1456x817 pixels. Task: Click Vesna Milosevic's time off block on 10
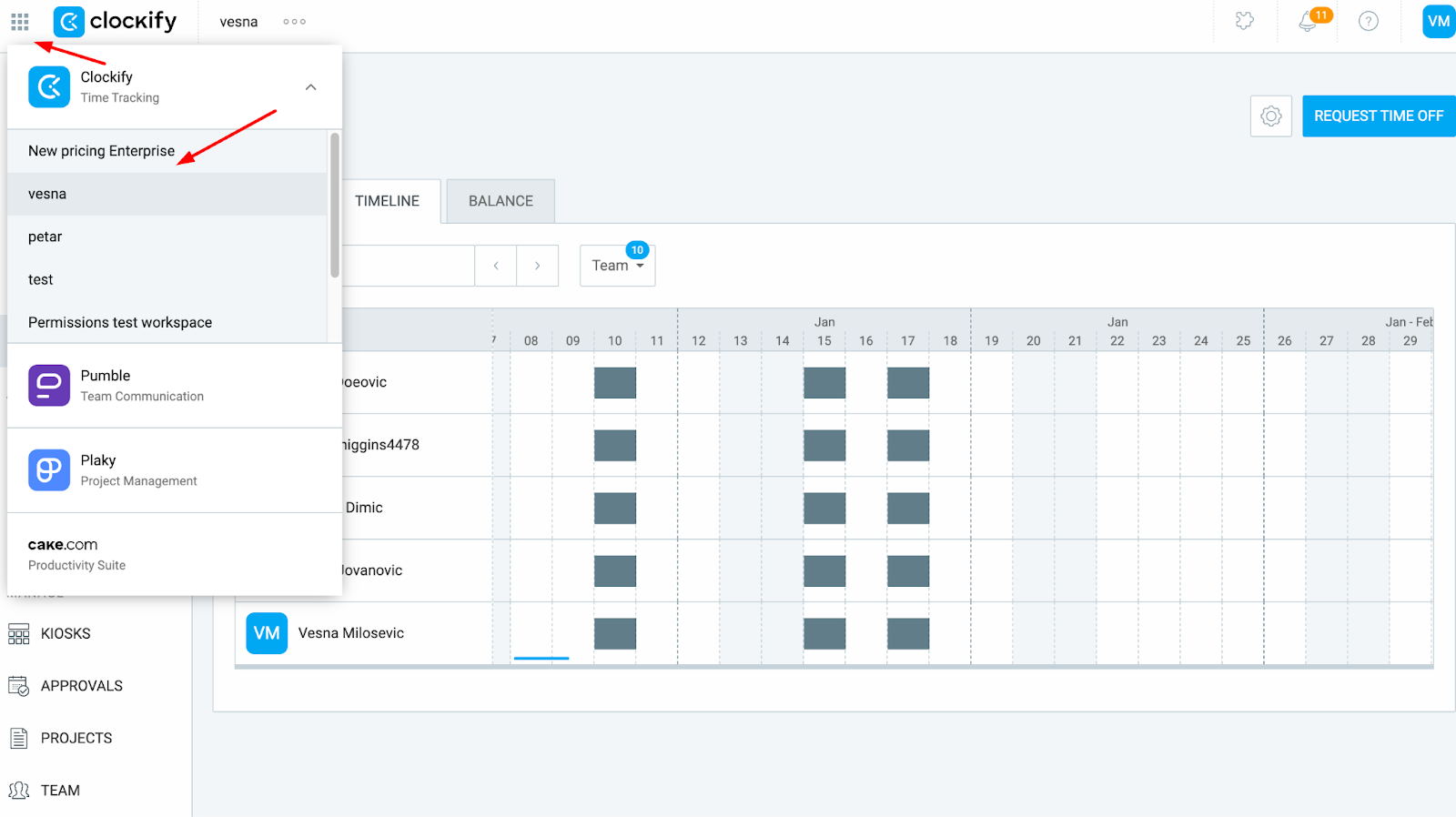coord(615,633)
